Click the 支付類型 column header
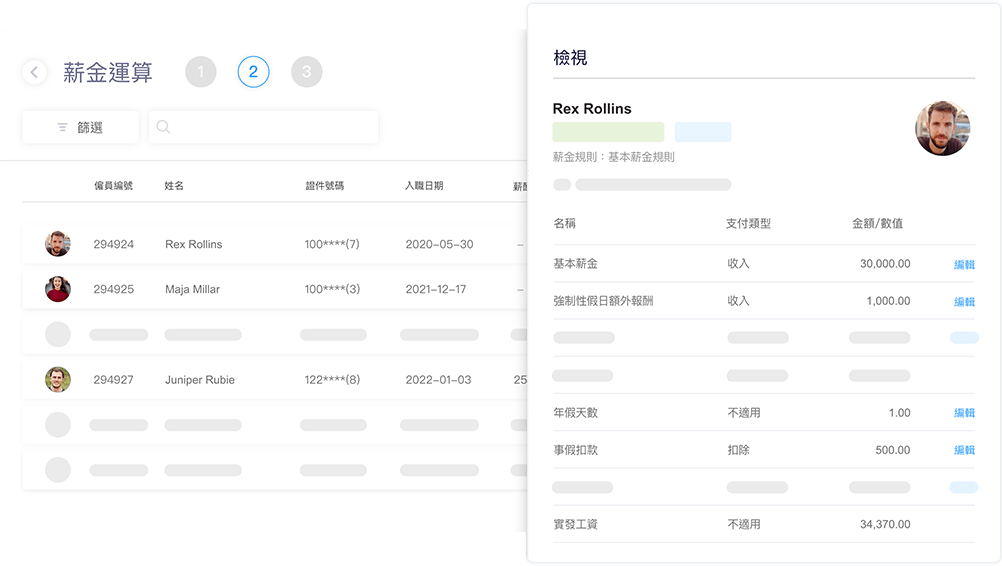The image size is (1002, 566). tap(748, 224)
